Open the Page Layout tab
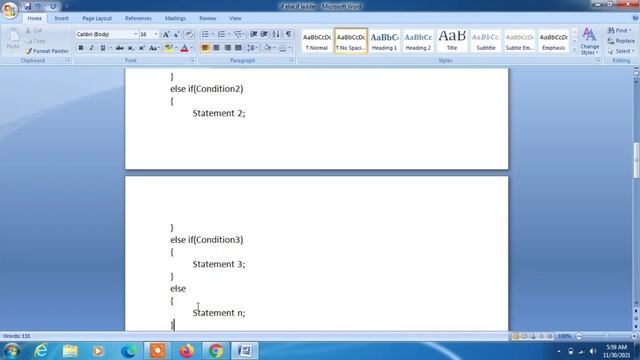 pos(97,18)
